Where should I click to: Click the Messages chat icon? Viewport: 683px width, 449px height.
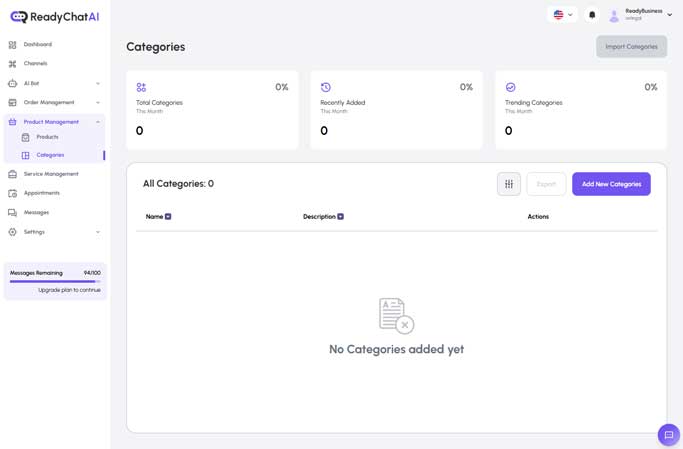[x=13, y=213]
